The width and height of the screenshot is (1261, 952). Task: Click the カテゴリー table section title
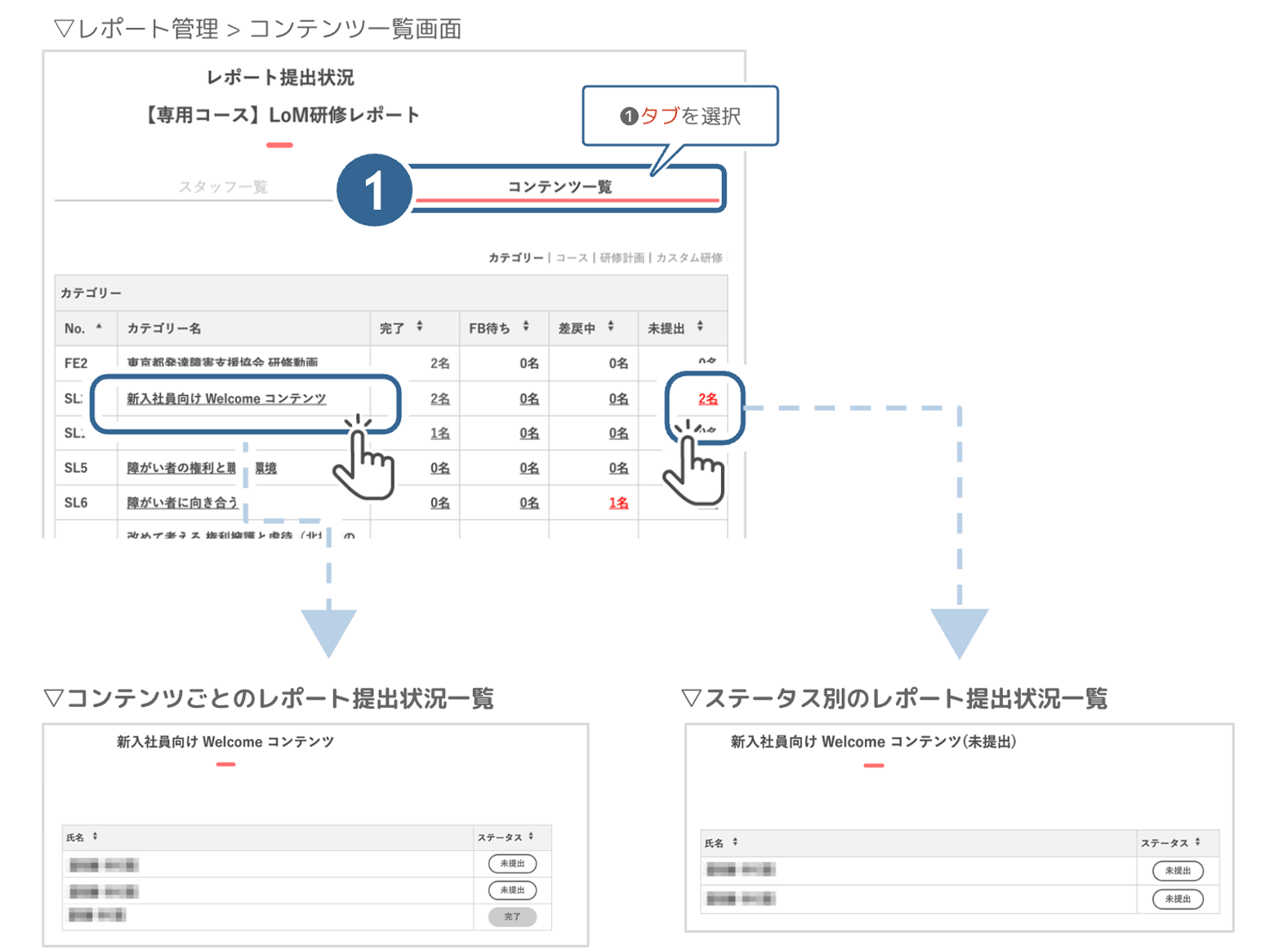coord(91,293)
